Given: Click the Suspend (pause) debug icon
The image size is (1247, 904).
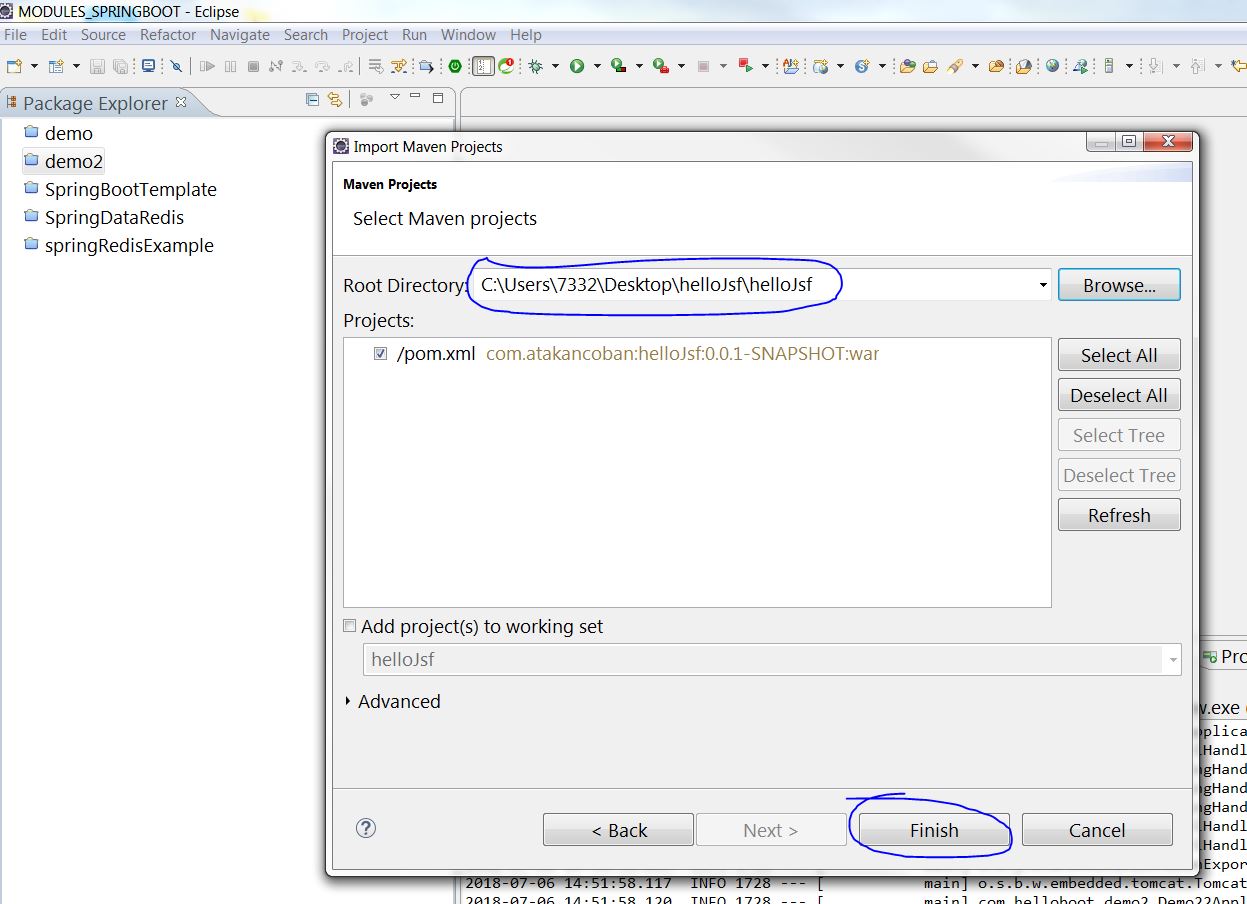Looking at the screenshot, I should (x=230, y=67).
